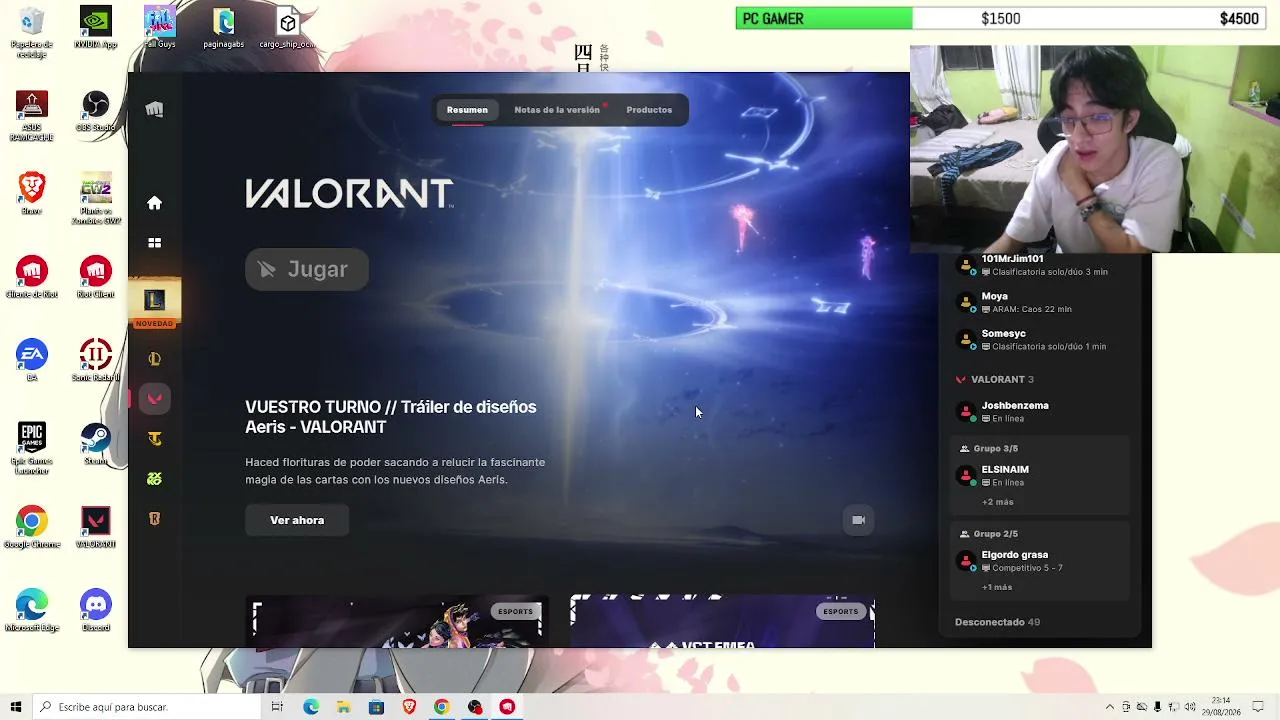Click the Jugar button

tap(307, 269)
